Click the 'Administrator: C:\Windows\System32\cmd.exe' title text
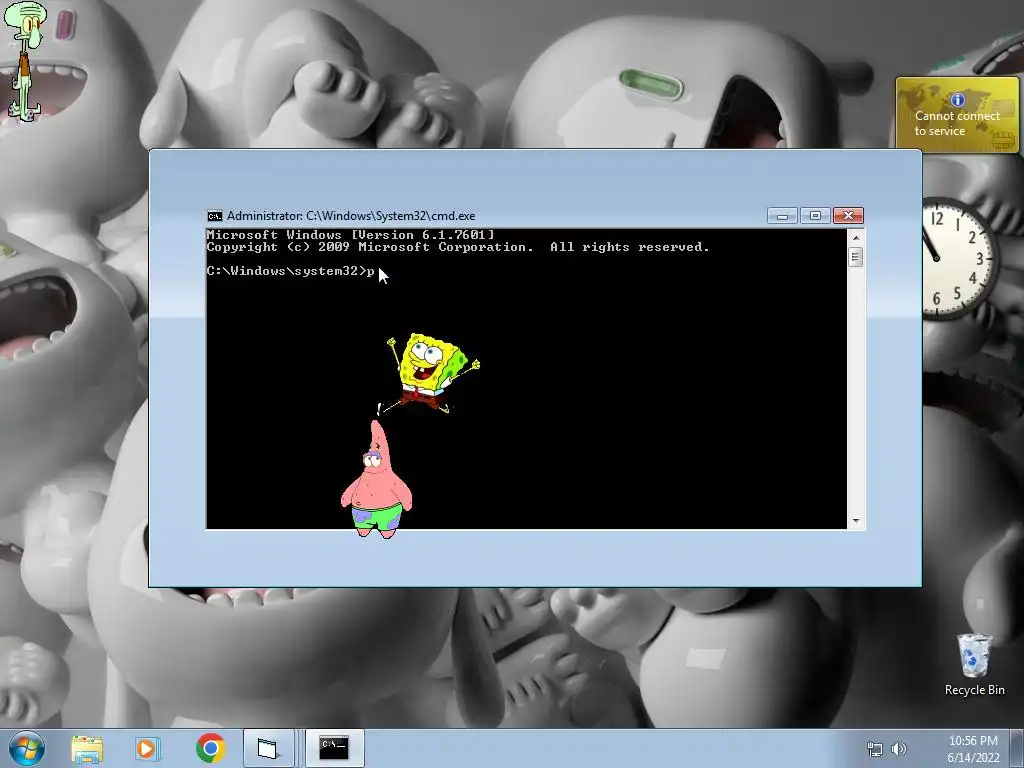 point(351,216)
